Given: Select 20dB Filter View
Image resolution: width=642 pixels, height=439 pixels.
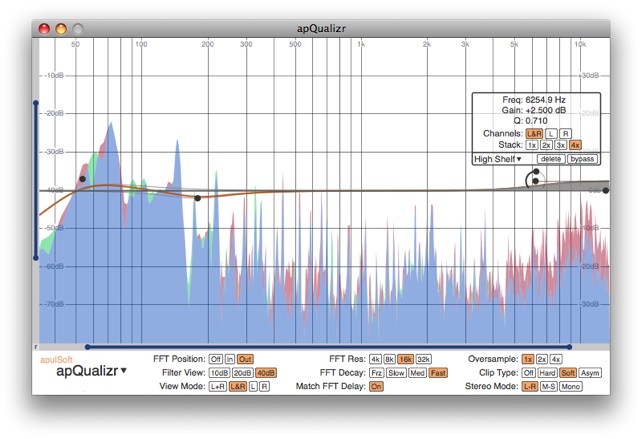Looking at the screenshot, I should click(242, 373).
